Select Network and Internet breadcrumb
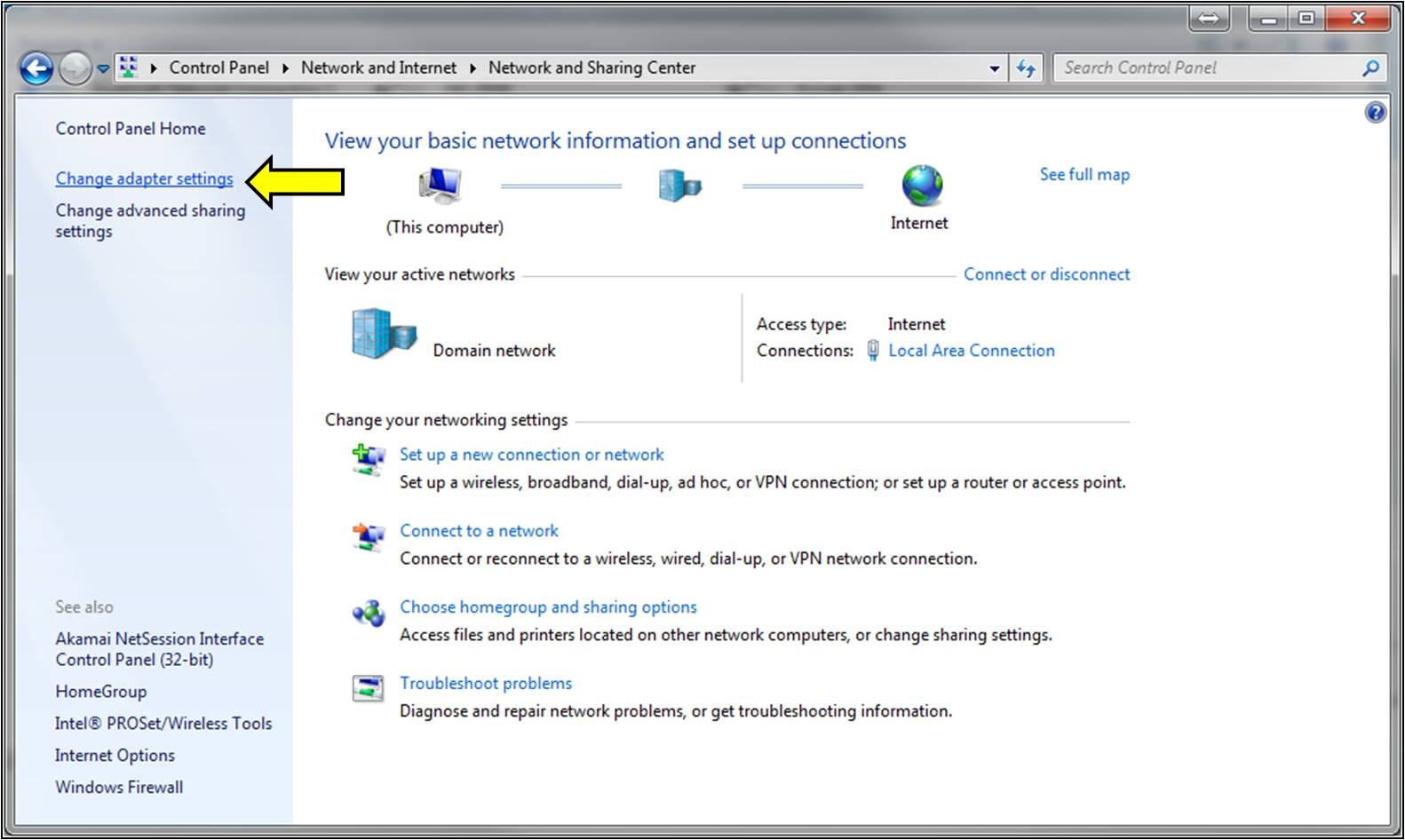Screen dimensions: 1405x840 [x=378, y=67]
